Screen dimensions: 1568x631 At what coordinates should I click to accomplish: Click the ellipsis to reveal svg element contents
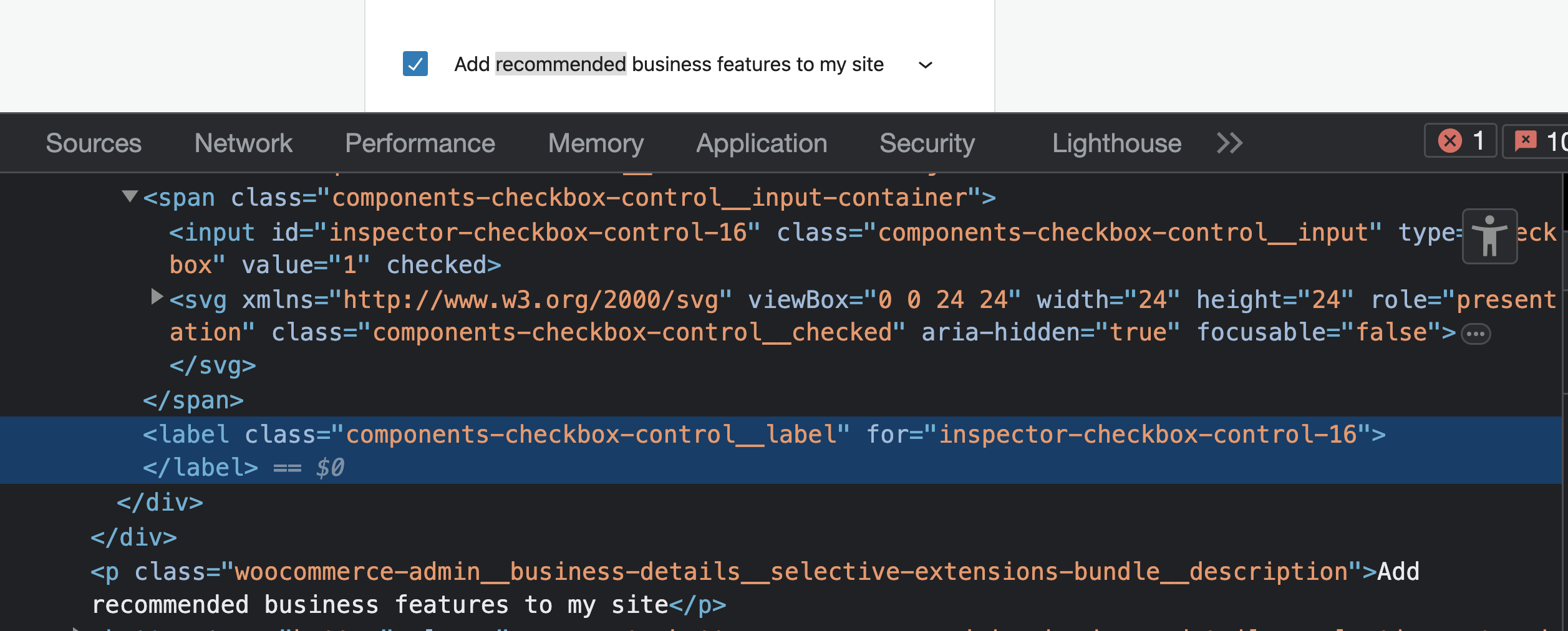(x=1477, y=333)
